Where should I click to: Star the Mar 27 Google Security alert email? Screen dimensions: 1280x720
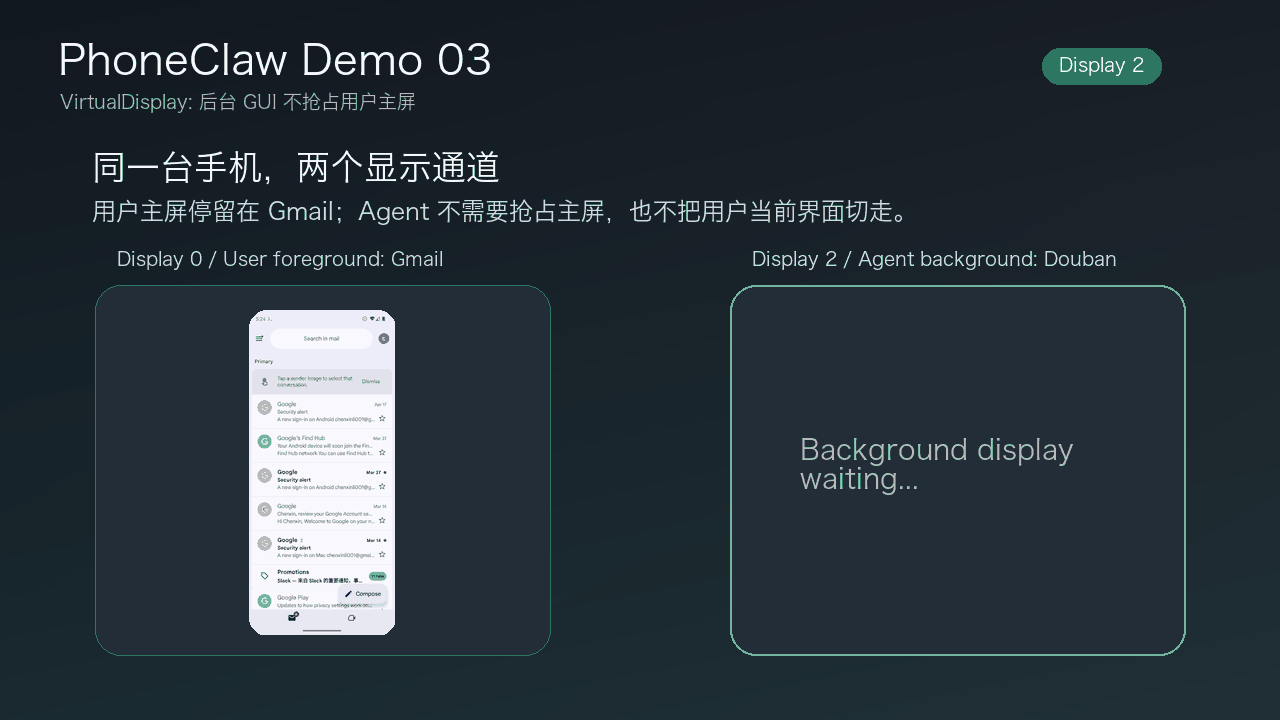pos(382,487)
